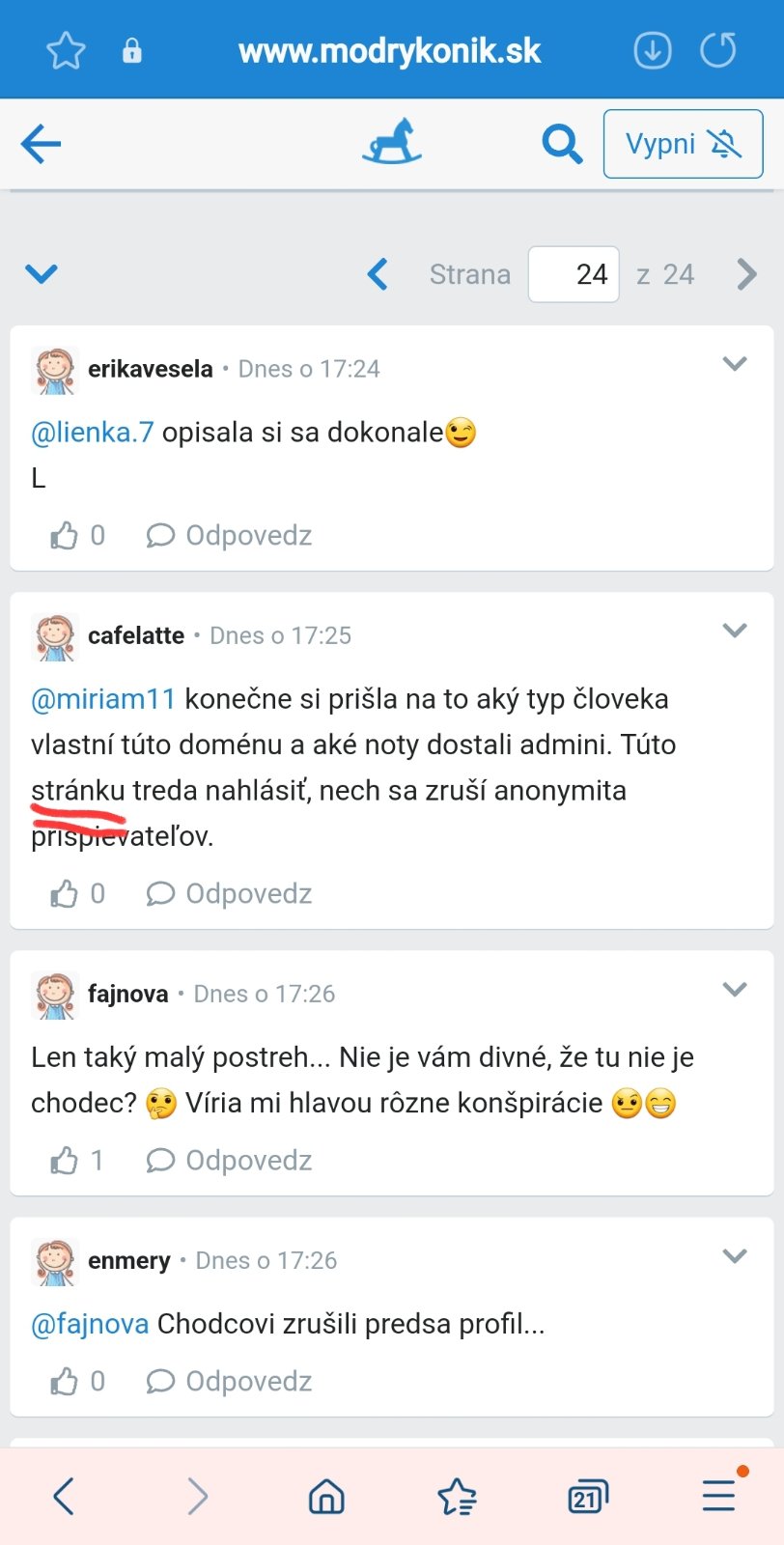This screenshot has height=1545, width=784.
Task: Expand options chevron on enmery's post
Action: coord(735,1255)
